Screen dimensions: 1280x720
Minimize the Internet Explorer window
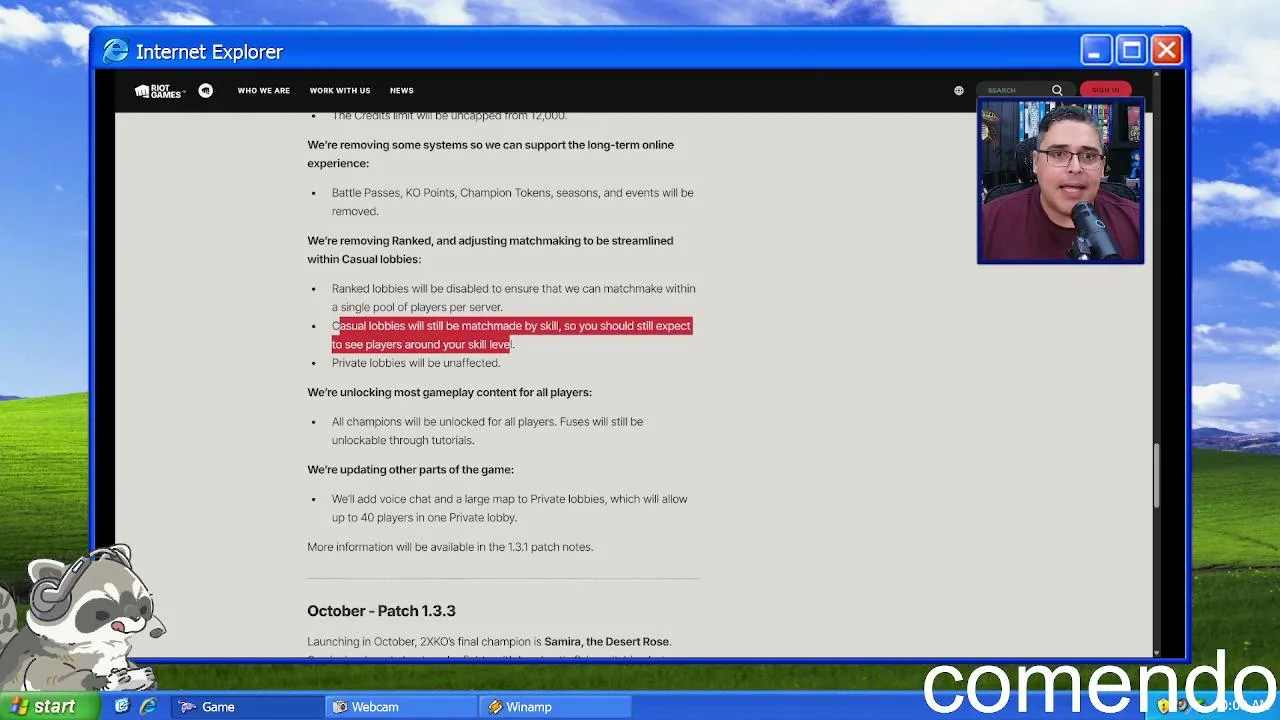1095,50
